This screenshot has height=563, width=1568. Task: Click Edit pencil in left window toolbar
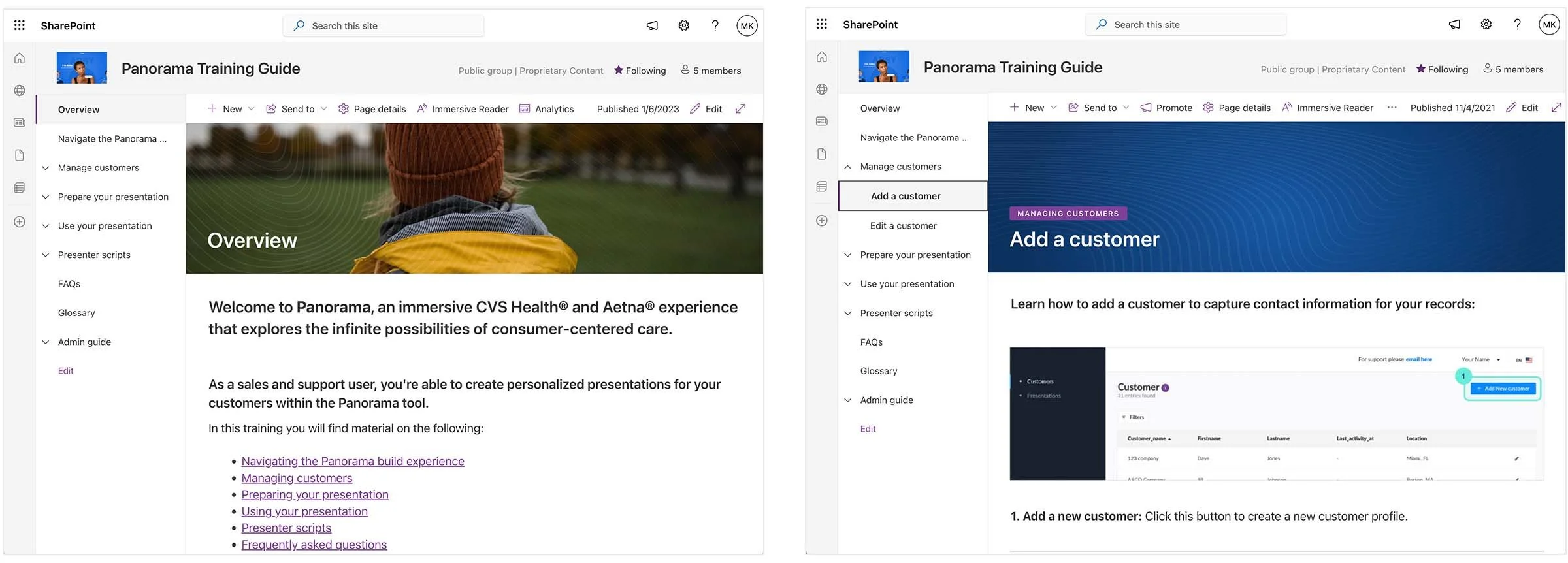click(706, 108)
